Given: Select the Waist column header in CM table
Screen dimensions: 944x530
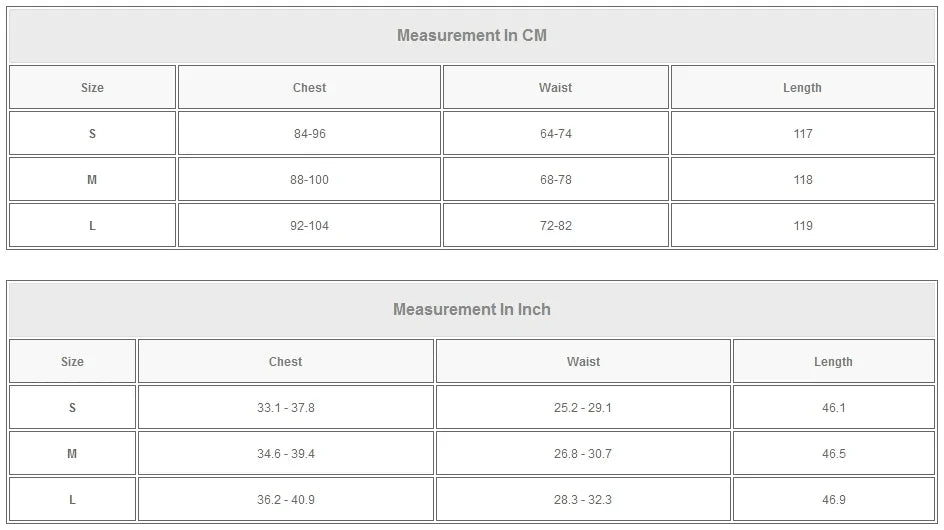Looking at the screenshot, I should (x=555, y=88).
